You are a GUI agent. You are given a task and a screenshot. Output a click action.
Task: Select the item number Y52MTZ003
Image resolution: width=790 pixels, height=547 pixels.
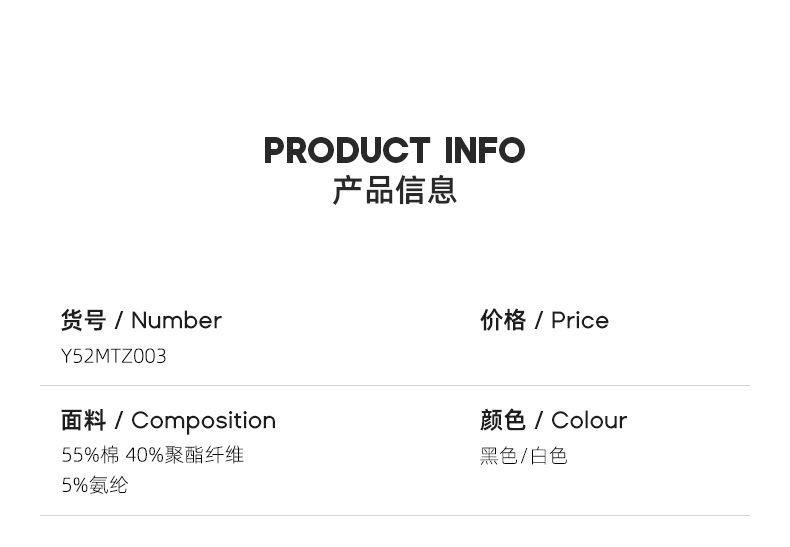pos(114,356)
